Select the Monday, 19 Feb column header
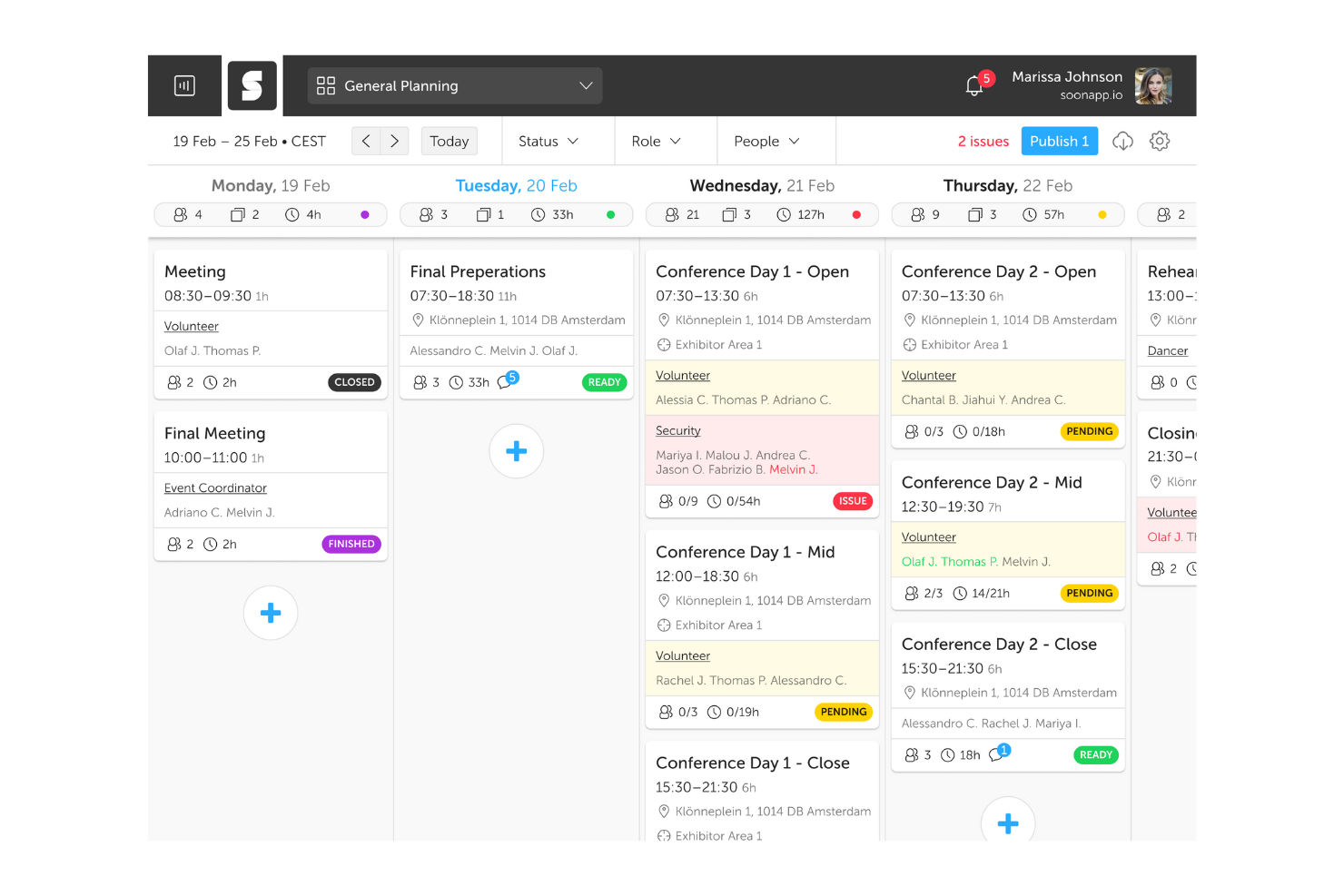 [x=271, y=185]
